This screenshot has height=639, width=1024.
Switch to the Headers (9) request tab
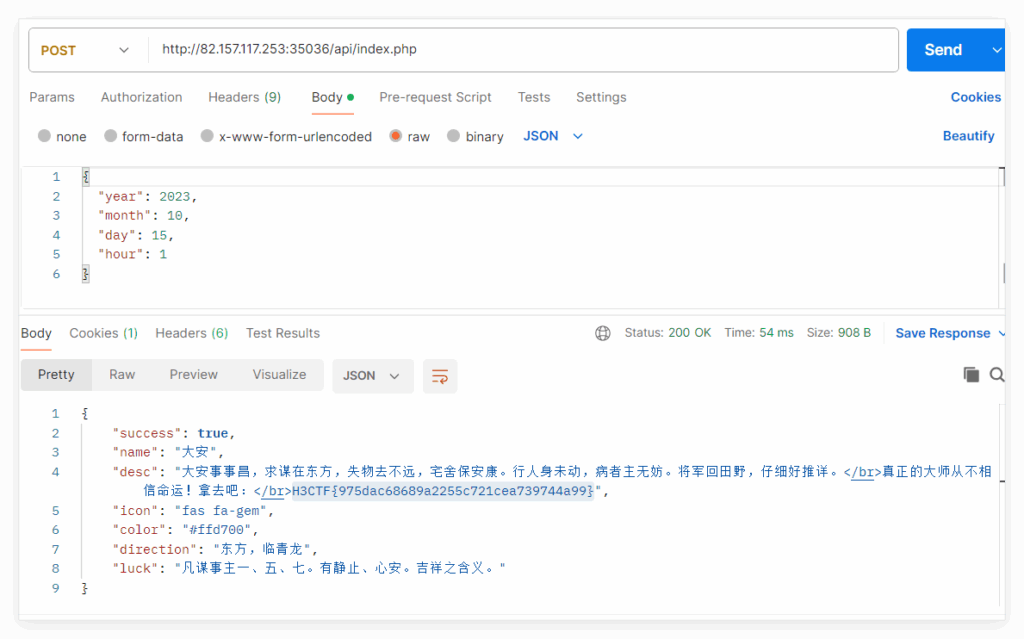pos(244,97)
